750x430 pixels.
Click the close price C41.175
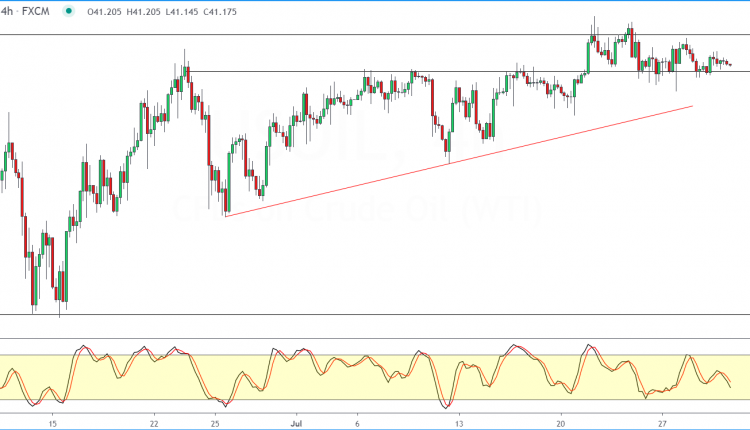pyautogui.click(x=220, y=11)
